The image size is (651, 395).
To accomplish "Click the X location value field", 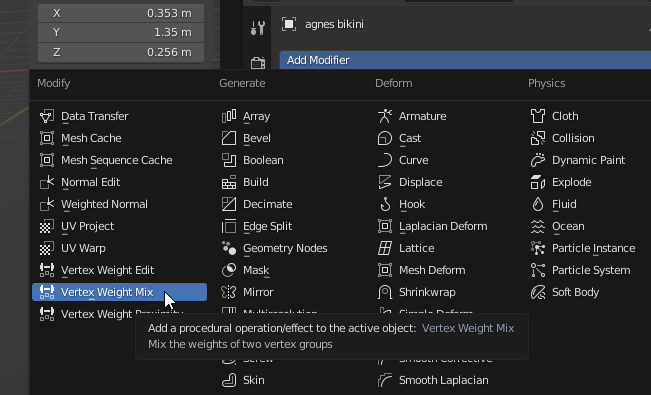I will click(121, 13).
